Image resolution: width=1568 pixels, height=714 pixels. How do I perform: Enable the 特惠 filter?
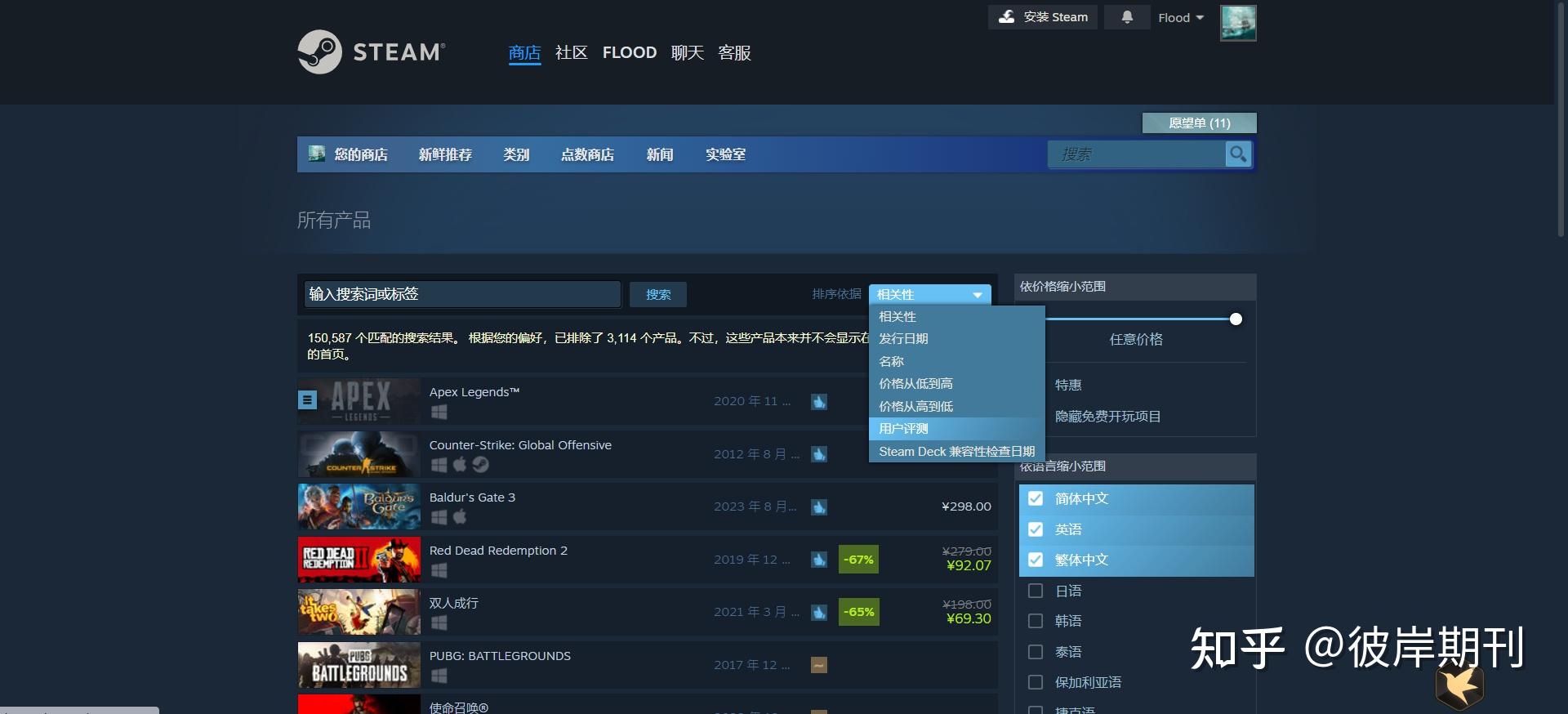[x=1068, y=385]
